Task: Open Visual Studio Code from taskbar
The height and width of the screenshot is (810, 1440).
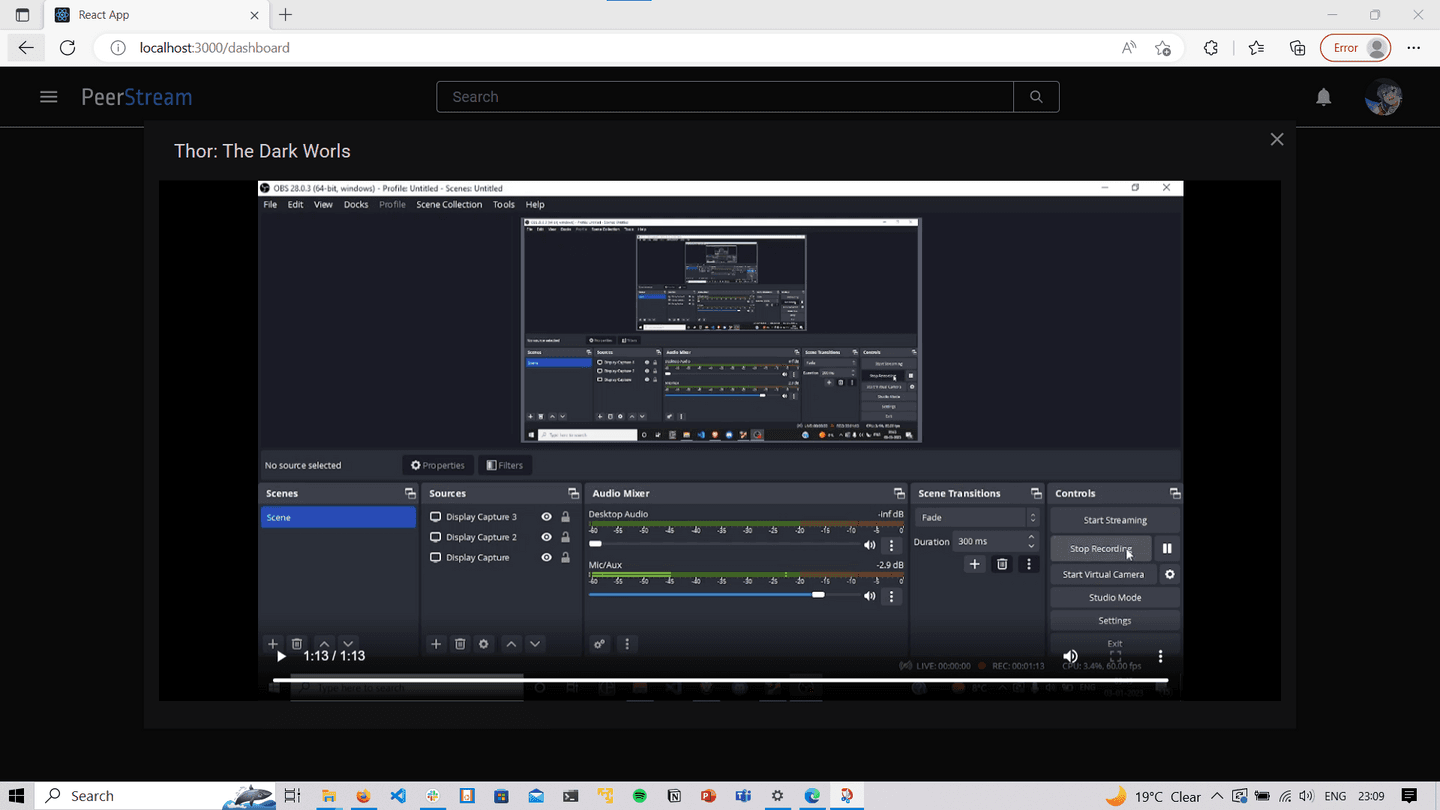Action: coord(398,796)
